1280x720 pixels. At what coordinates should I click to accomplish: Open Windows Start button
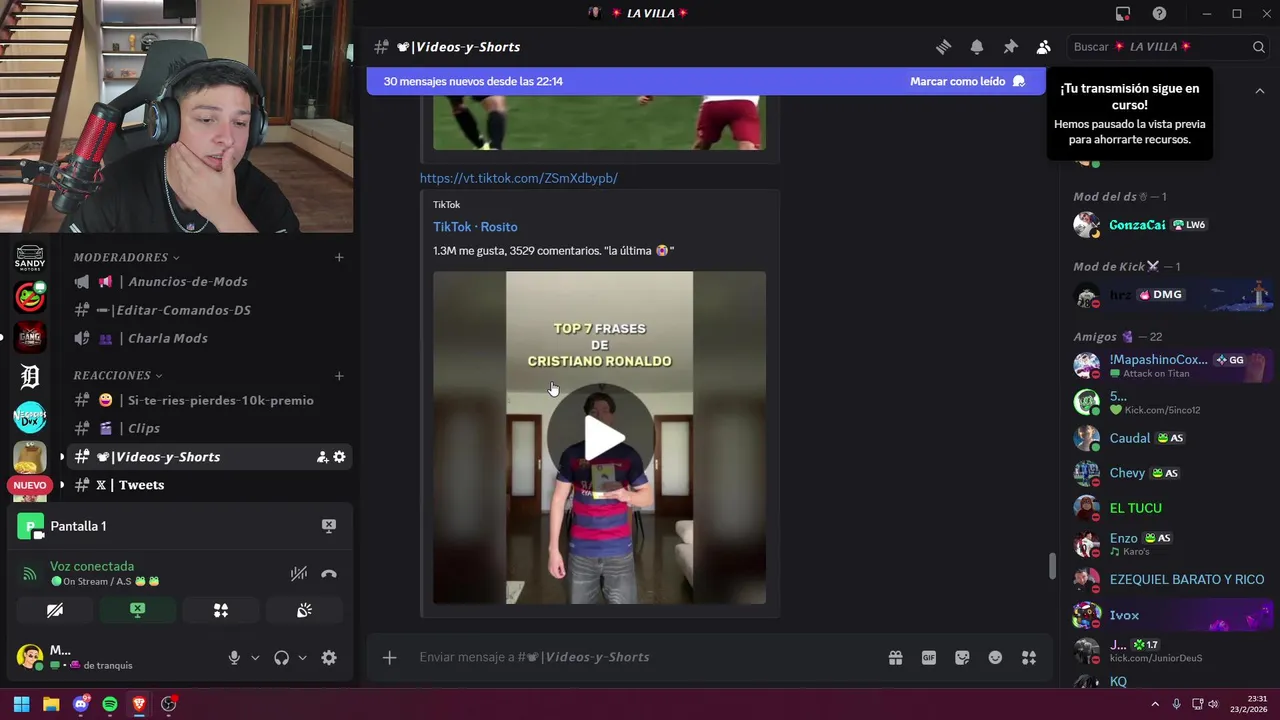tap(21, 704)
